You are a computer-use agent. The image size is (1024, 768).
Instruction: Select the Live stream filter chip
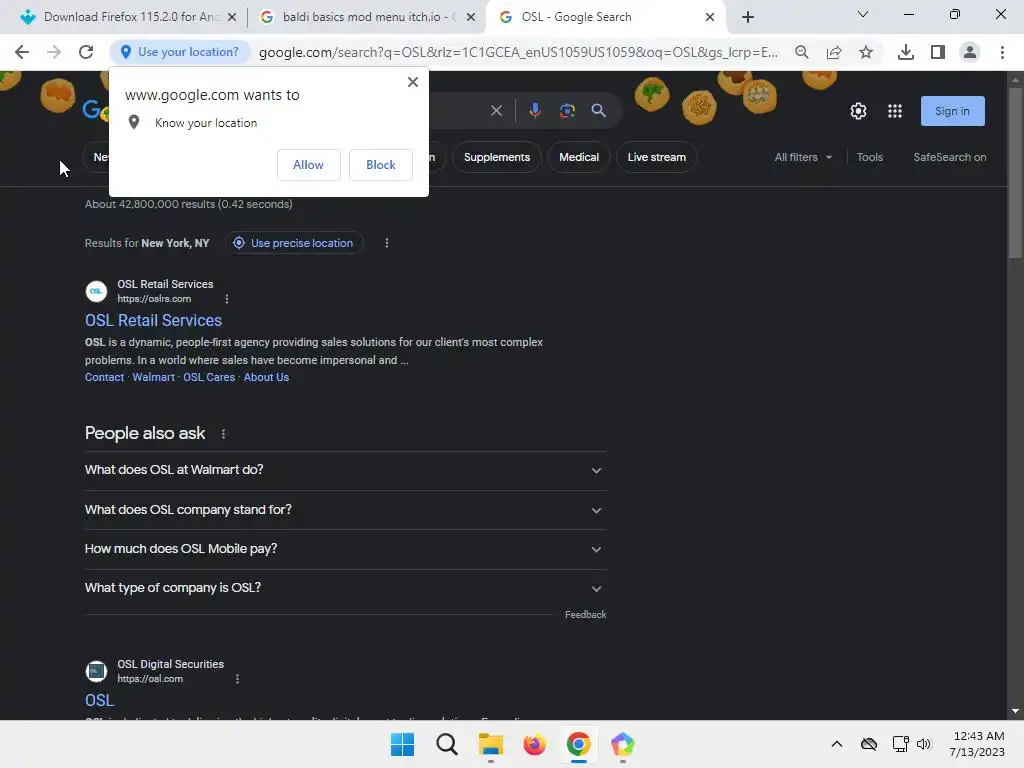(x=656, y=157)
